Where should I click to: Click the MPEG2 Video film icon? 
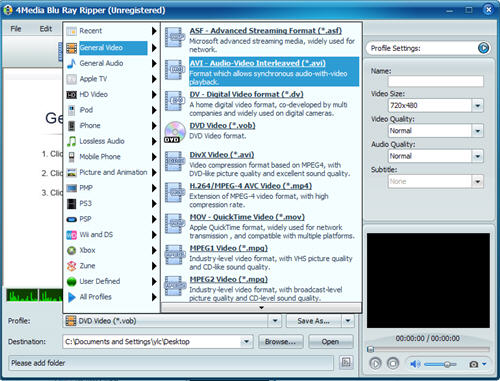[175, 286]
